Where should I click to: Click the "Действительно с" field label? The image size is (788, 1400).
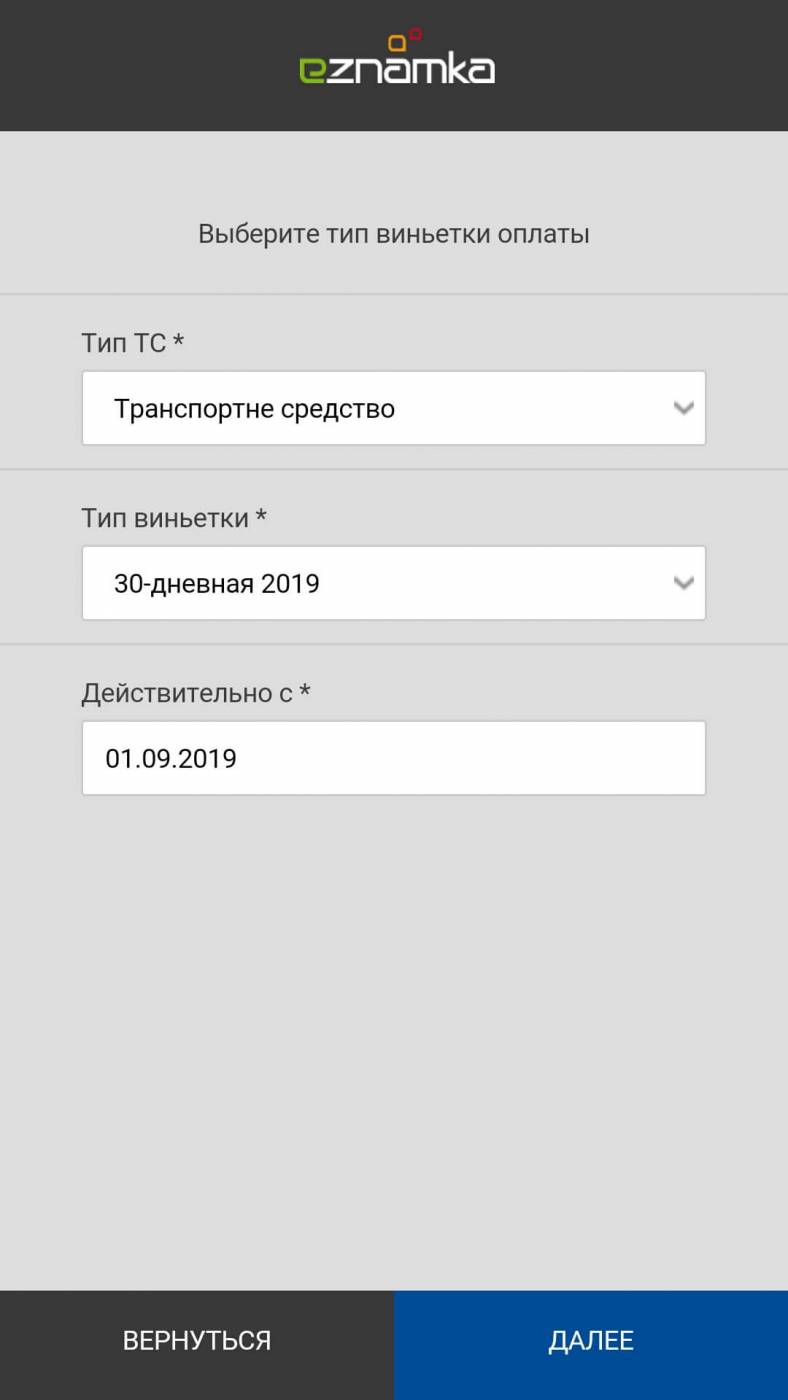[x=187, y=693]
